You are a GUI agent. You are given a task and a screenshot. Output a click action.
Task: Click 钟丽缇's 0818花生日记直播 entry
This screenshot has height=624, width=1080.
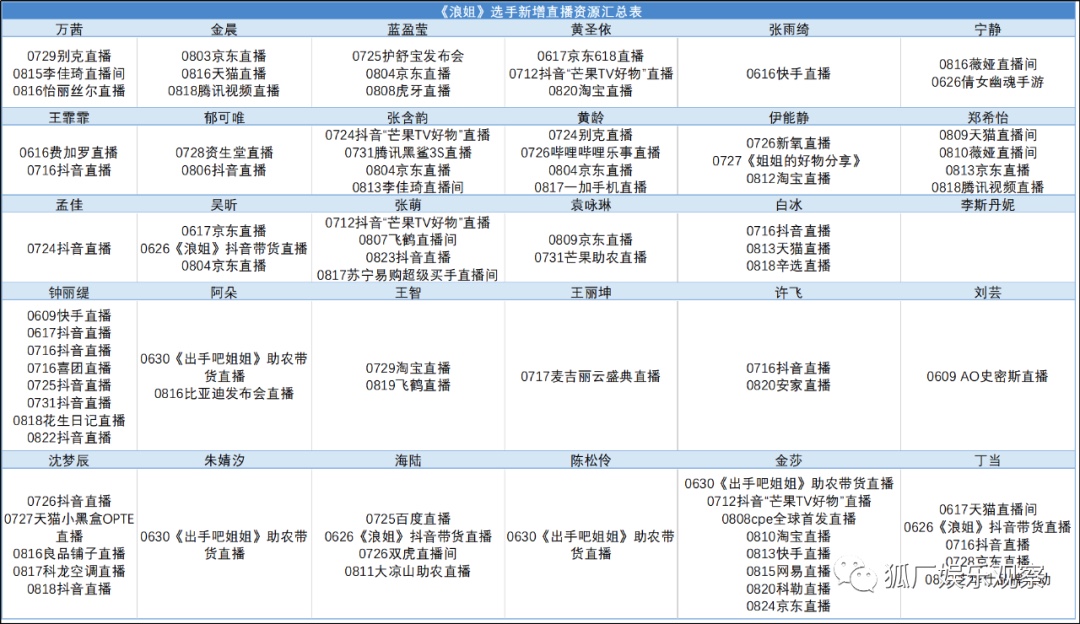click(x=70, y=420)
